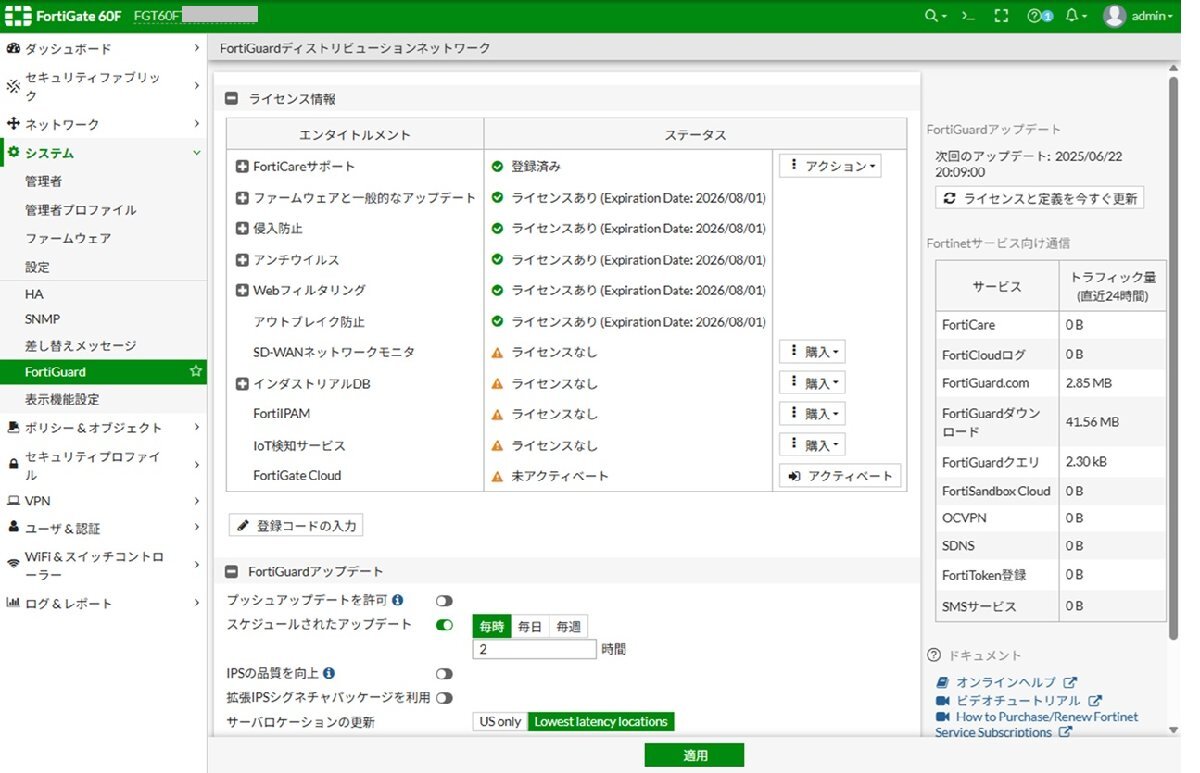The image size is (1200, 773).
Task: Click the warning icon for FortiIPAM row
Action: pos(497,414)
